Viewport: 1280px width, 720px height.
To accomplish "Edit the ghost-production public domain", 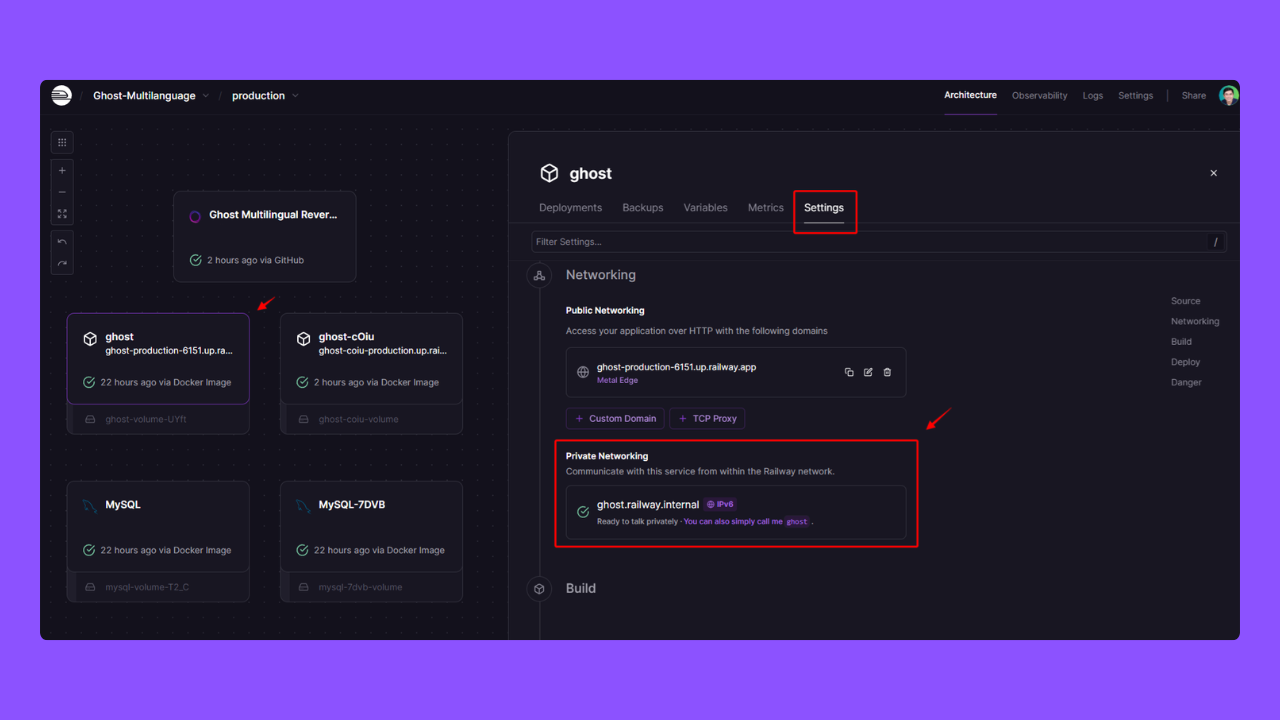I will pos(868,372).
